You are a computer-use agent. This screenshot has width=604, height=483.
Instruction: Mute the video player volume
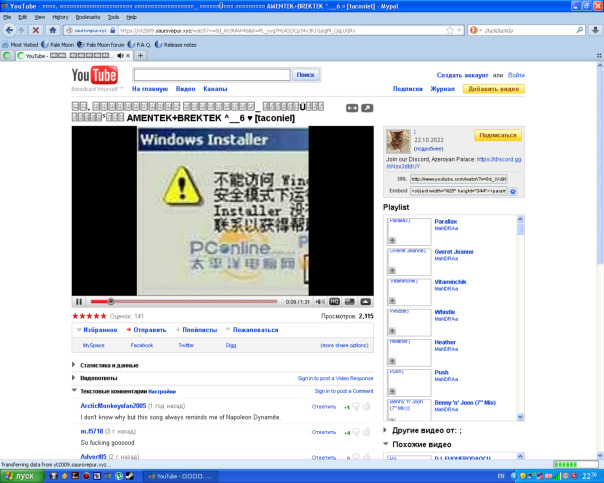tap(320, 302)
